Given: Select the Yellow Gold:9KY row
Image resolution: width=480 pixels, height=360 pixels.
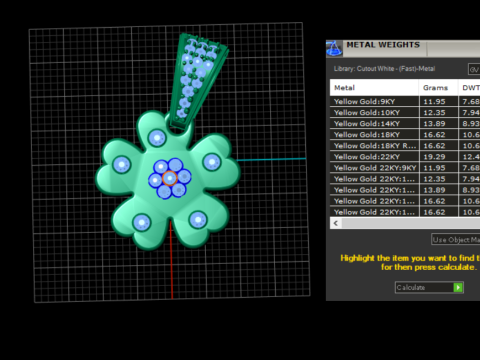Looking at the screenshot, I should coord(405,101).
